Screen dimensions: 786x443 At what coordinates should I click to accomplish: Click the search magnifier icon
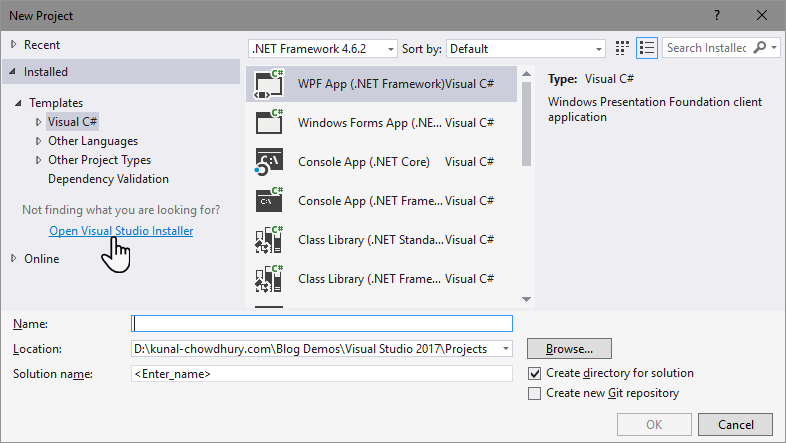click(760, 48)
